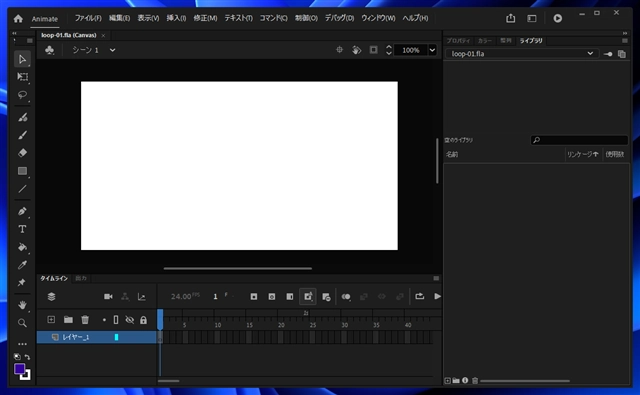Click the zoom percentage field
The height and width of the screenshot is (395, 640).
point(411,50)
